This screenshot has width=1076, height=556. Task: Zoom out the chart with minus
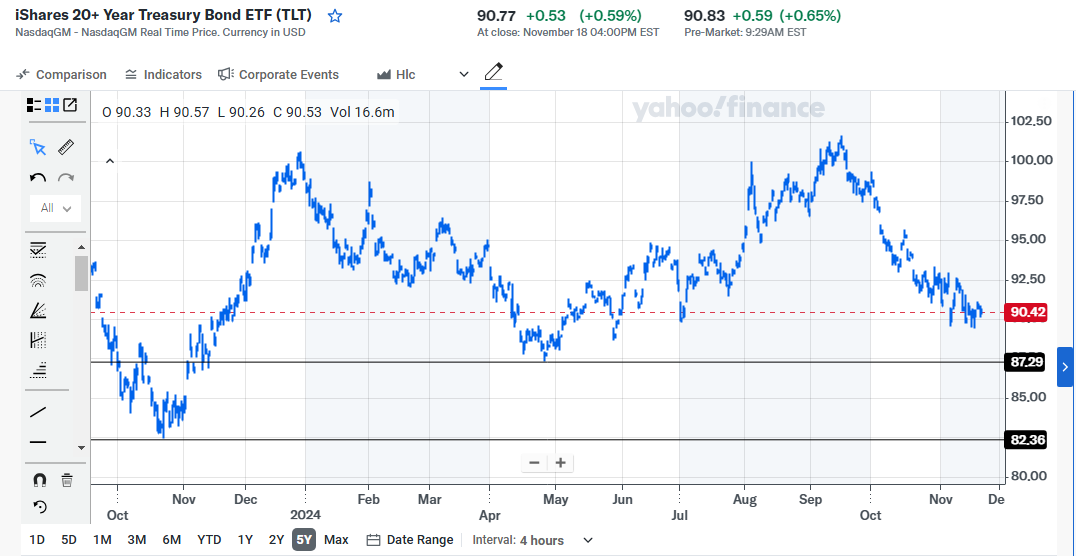pos(534,463)
